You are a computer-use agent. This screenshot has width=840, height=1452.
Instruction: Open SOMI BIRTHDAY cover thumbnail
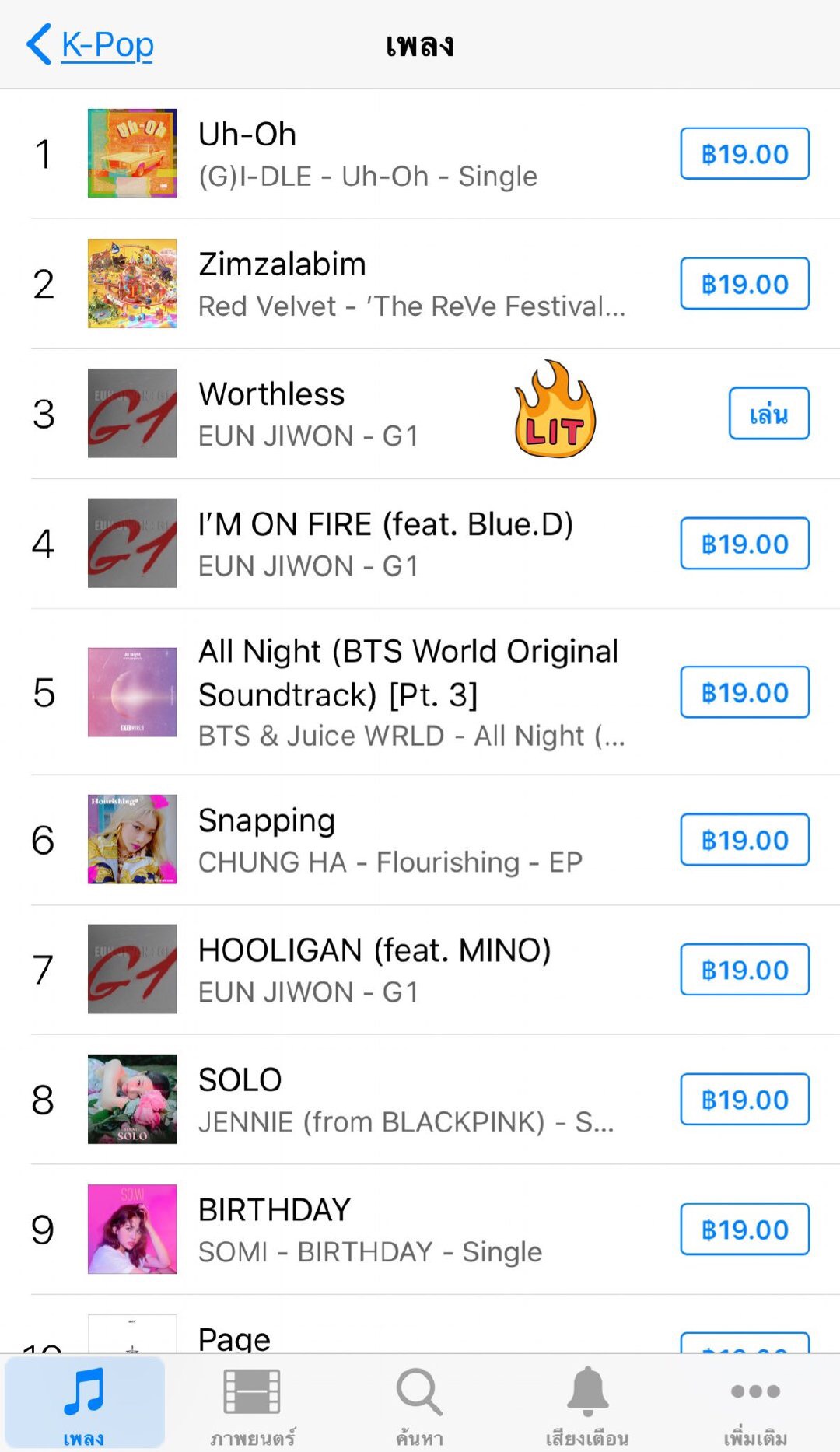coord(132,1229)
